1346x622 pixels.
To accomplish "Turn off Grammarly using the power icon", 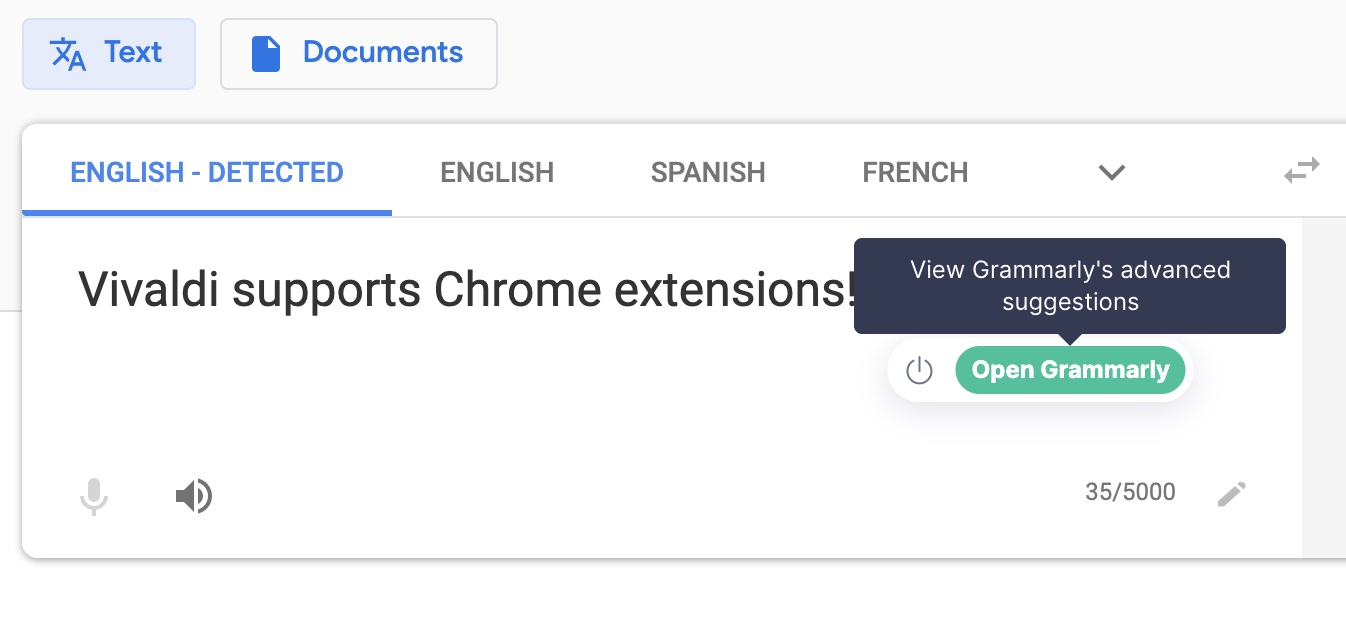I will click(919, 371).
